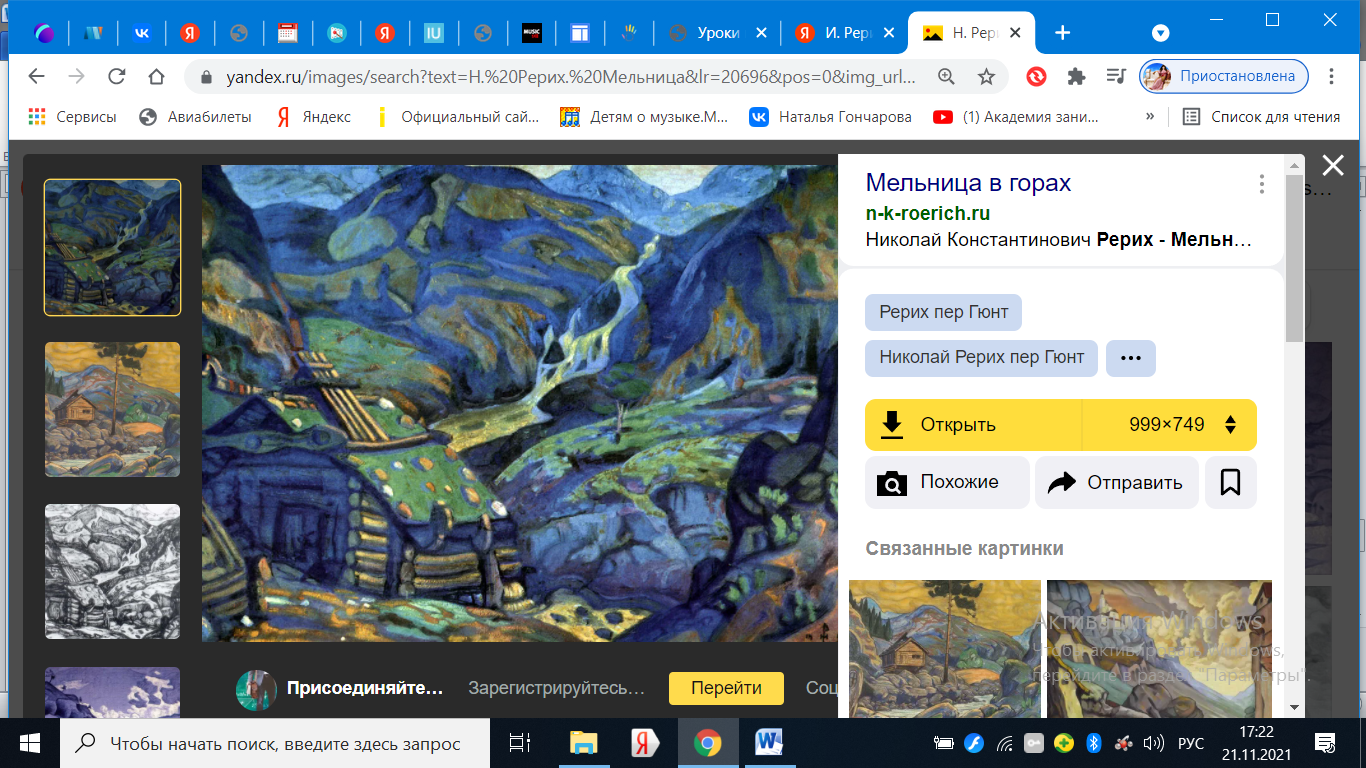
Task: Open Task View on taskbar
Action: (519, 743)
